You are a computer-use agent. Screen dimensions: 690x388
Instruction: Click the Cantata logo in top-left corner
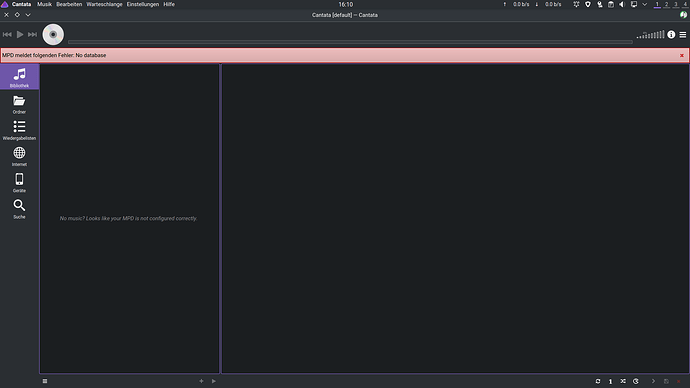(5, 4)
